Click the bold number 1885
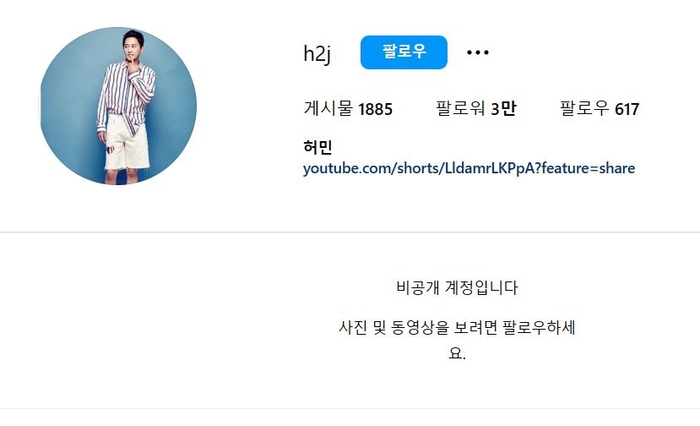 375,109
